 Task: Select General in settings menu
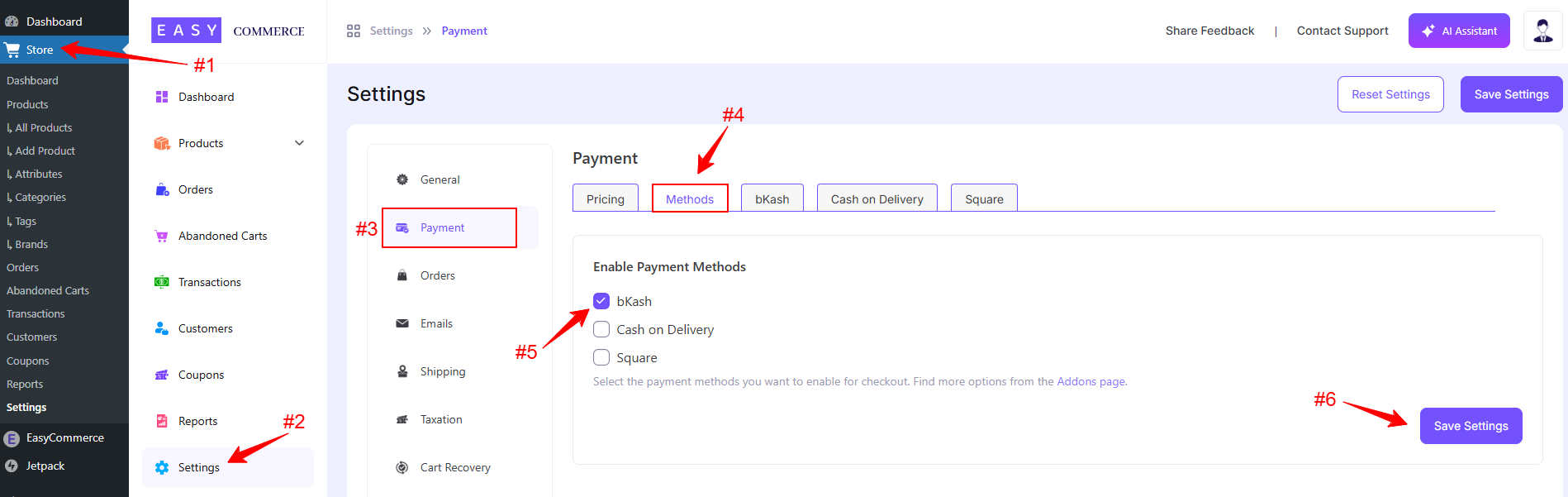pos(461,179)
